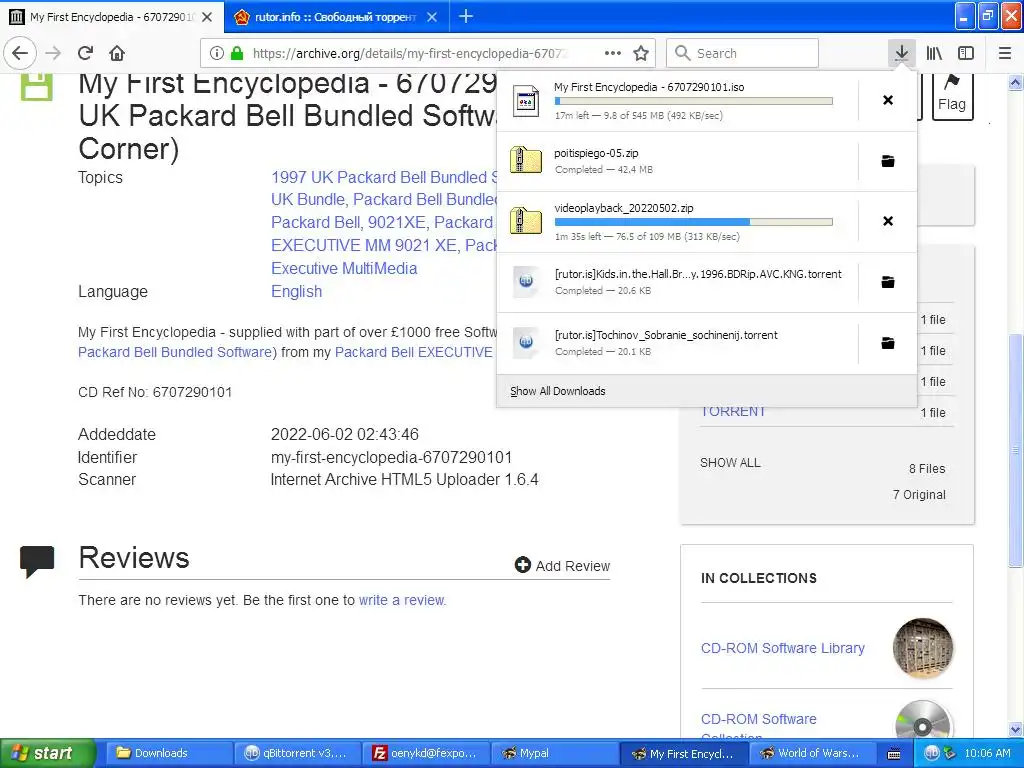This screenshot has width=1024, height=768.
Task: Reload the current page
Action: pyautogui.click(x=86, y=53)
